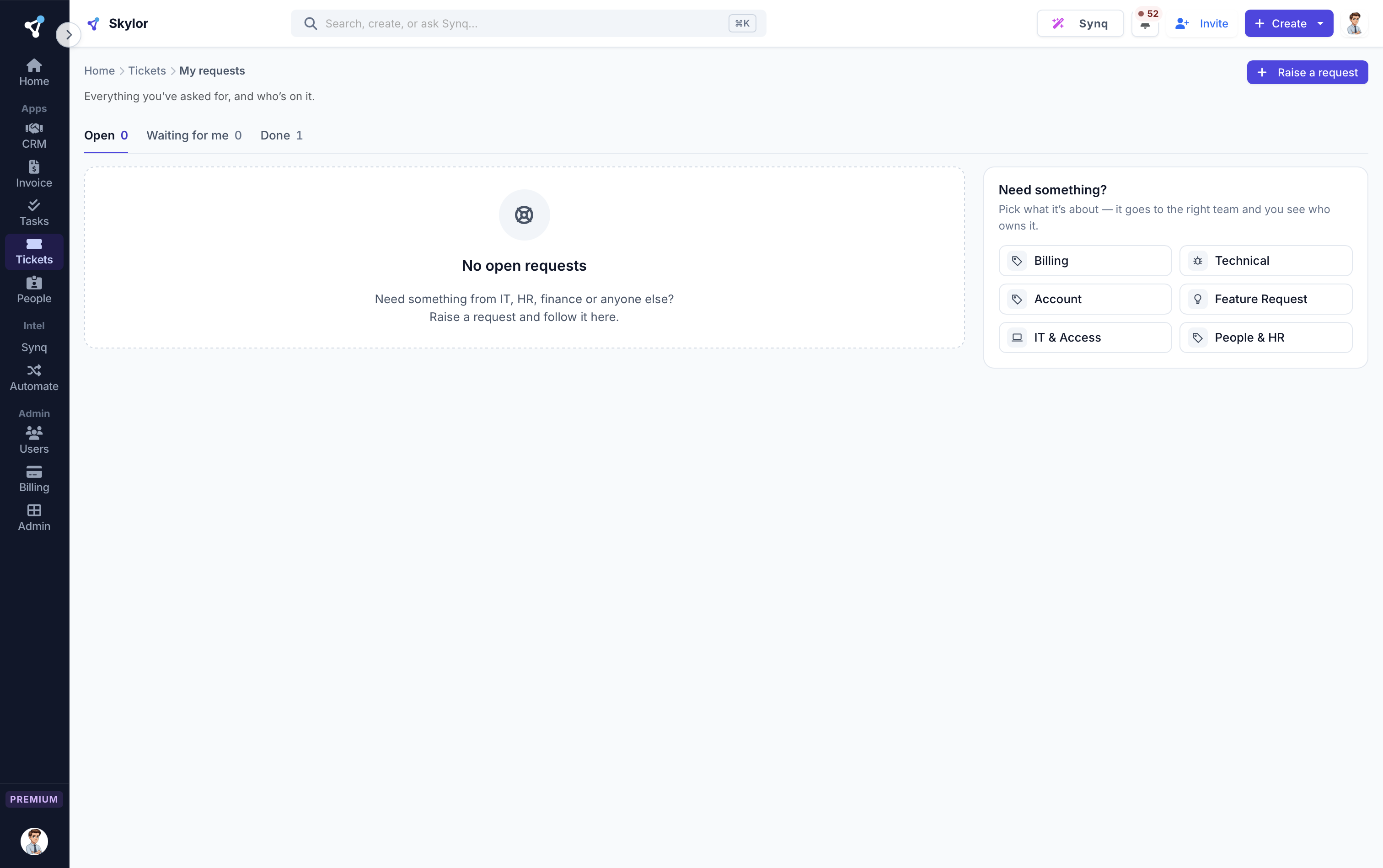Click the My requests breadcrumb text
The width and height of the screenshot is (1383, 868).
coord(212,70)
